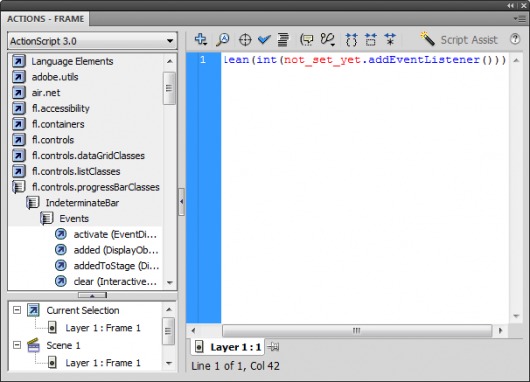Collapse the Current Selection tree node

(x=17, y=310)
